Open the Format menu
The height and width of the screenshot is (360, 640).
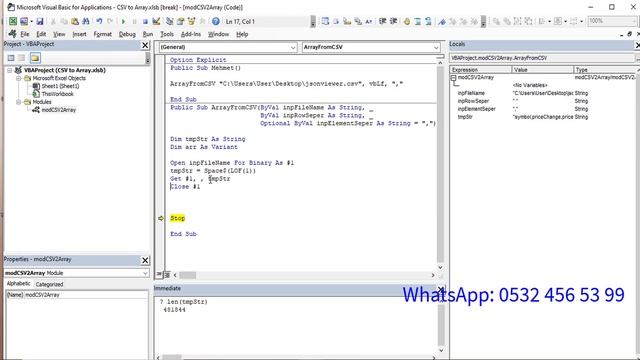(x=102, y=34)
